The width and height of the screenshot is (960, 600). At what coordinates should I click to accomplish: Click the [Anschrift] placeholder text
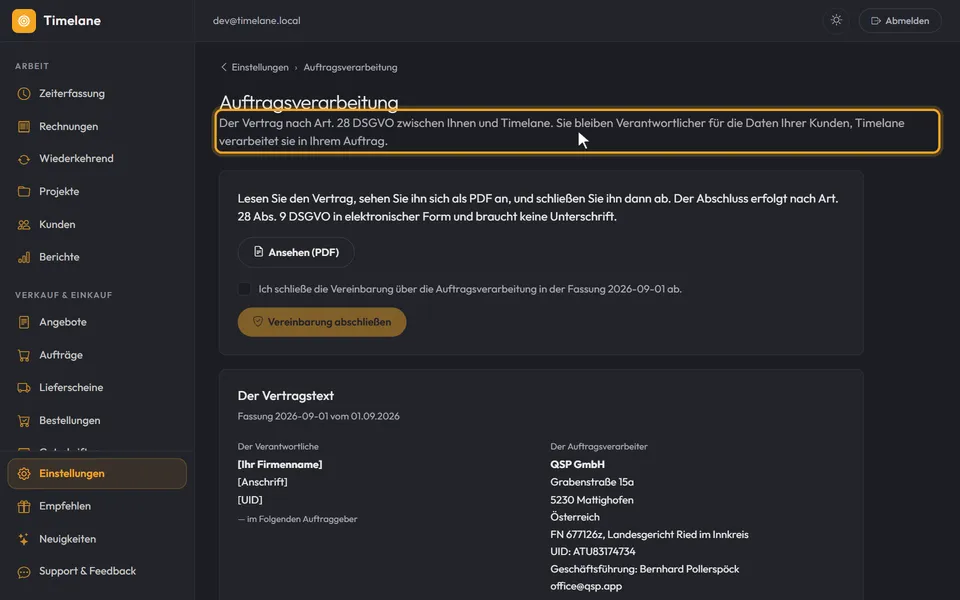[262, 482]
